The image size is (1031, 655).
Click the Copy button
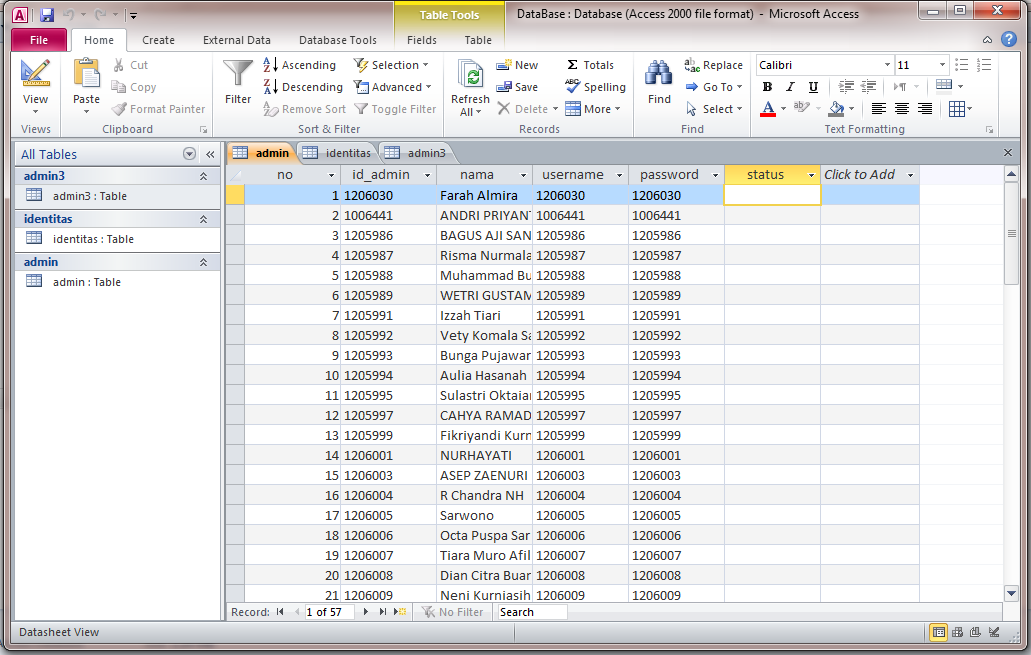click(134, 87)
